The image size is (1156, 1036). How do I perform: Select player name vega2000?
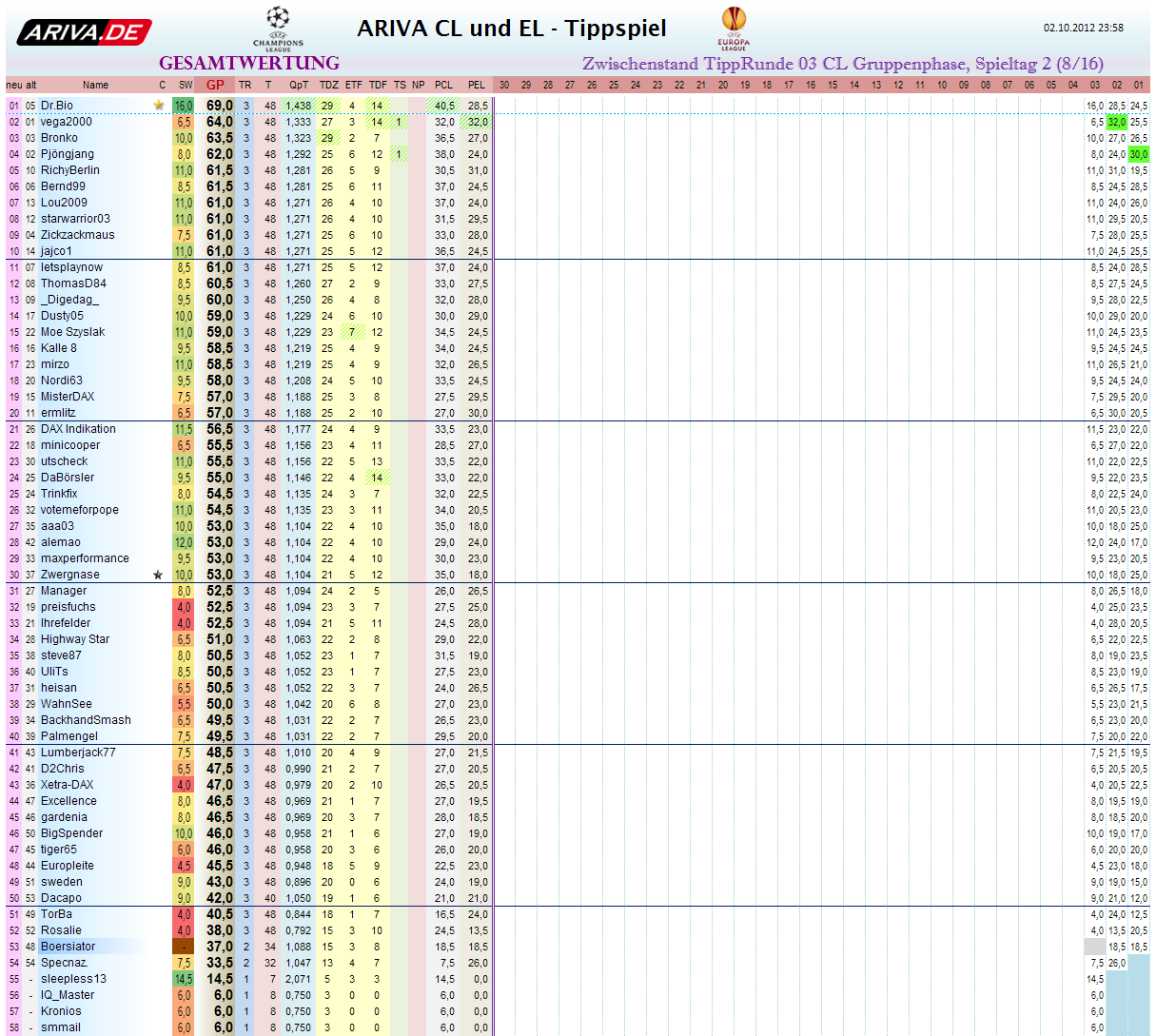(67, 122)
